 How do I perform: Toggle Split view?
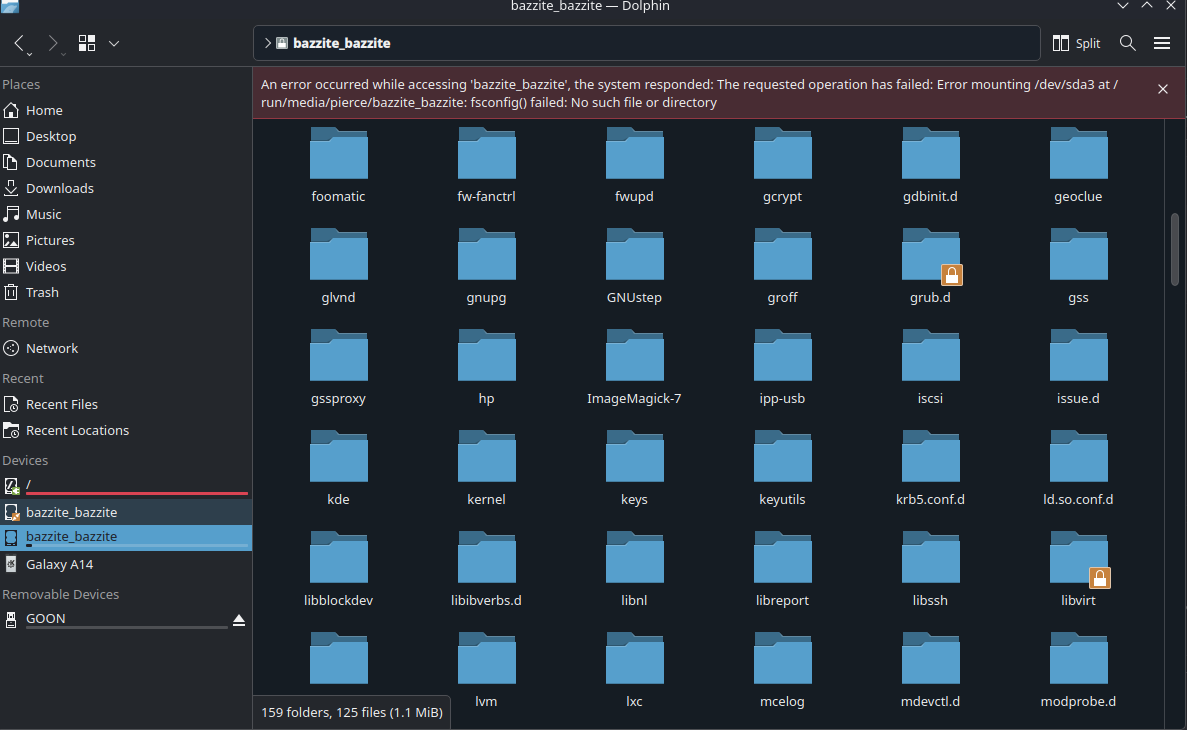click(x=1076, y=43)
